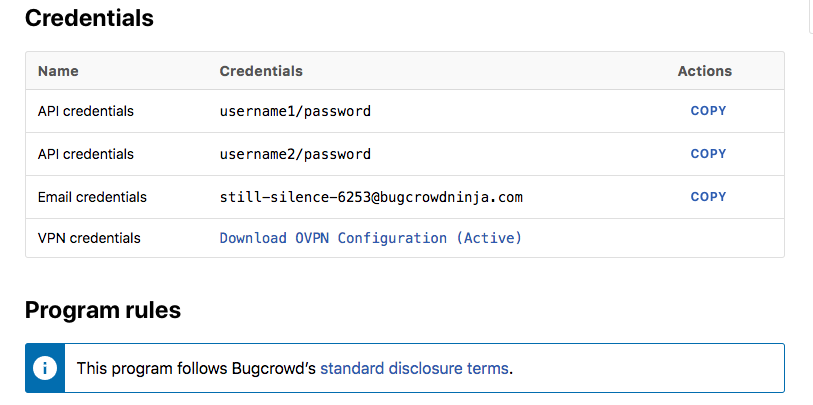Click the Actions column header
The image size is (813, 405).
point(705,71)
